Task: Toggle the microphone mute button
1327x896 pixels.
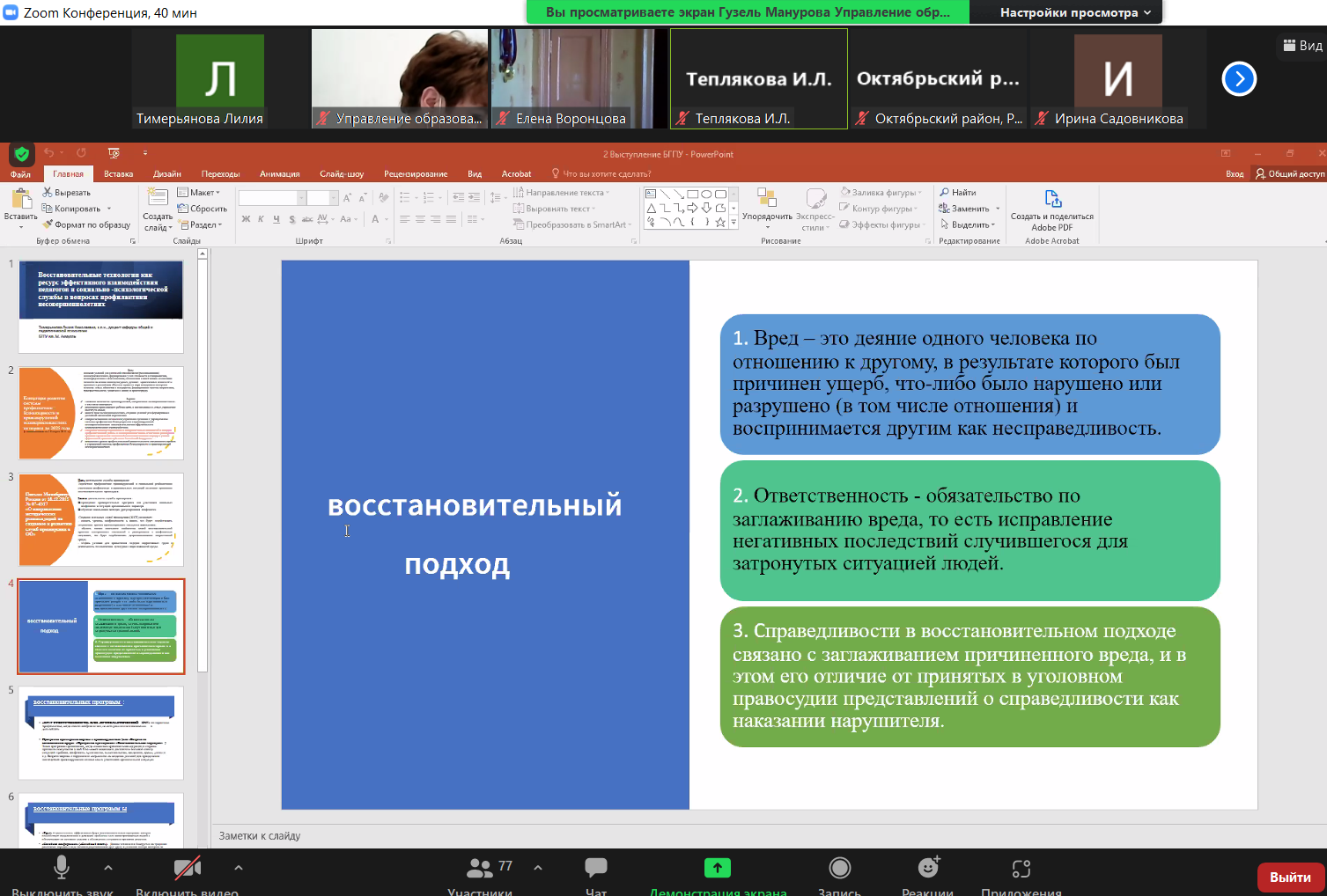Action: (x=62, y=869)
